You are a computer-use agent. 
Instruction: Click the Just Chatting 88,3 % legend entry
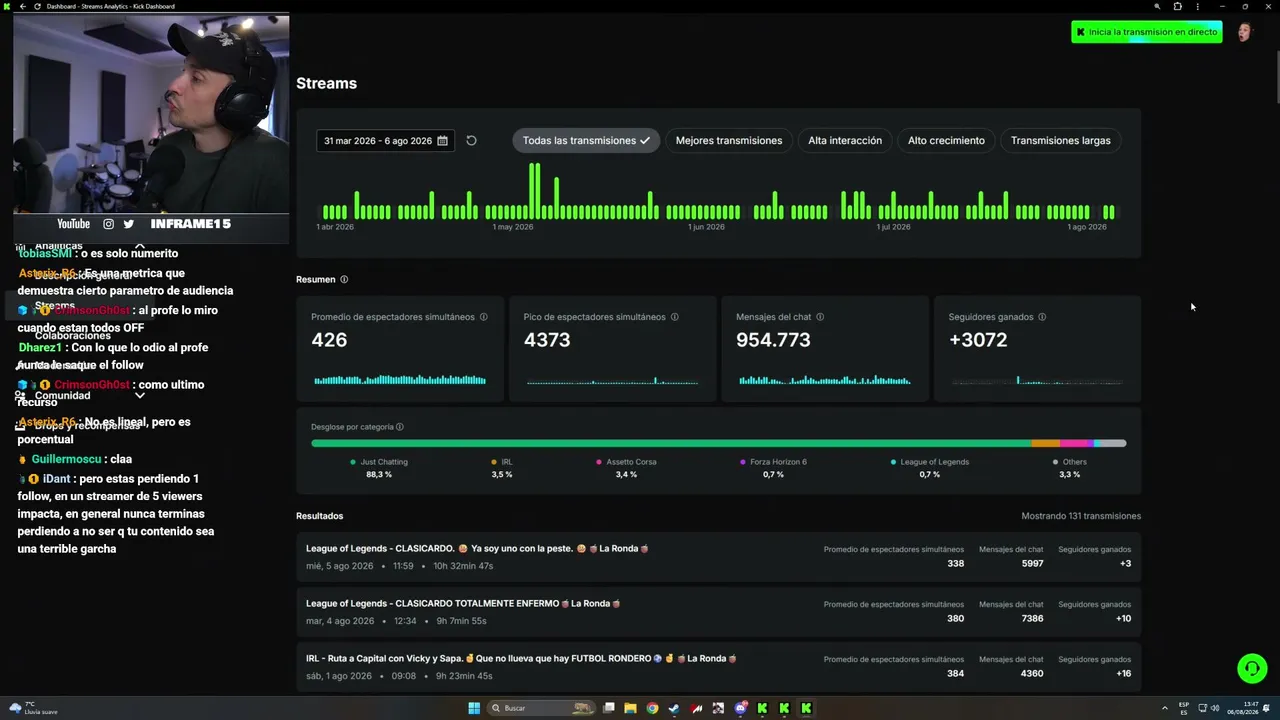click(x=379, y=468)
